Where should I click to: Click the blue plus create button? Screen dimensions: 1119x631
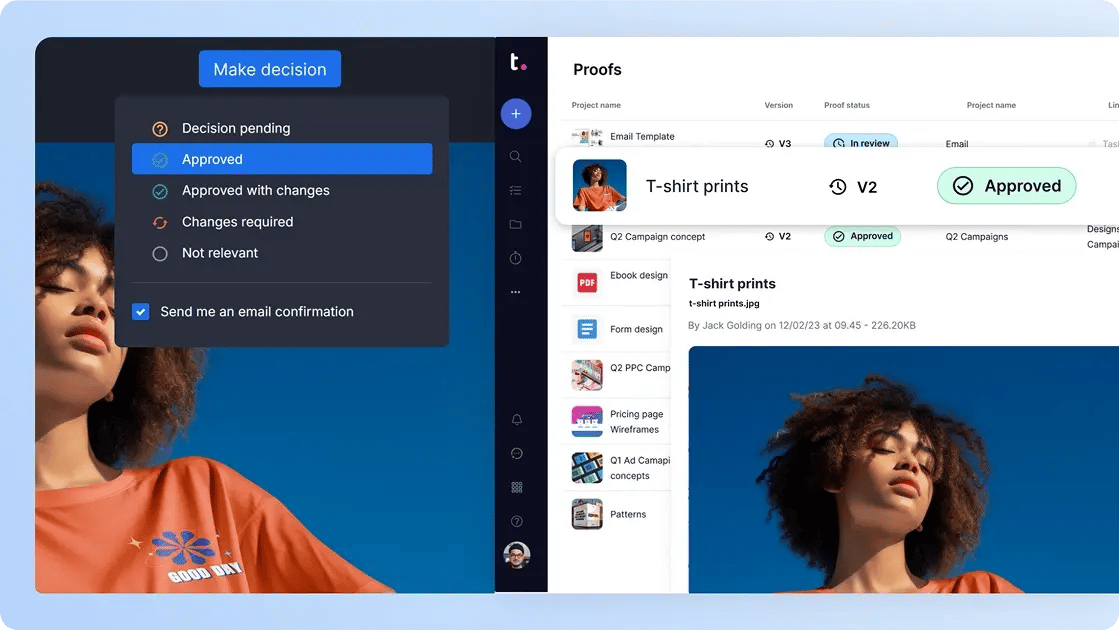coord(516,113)
